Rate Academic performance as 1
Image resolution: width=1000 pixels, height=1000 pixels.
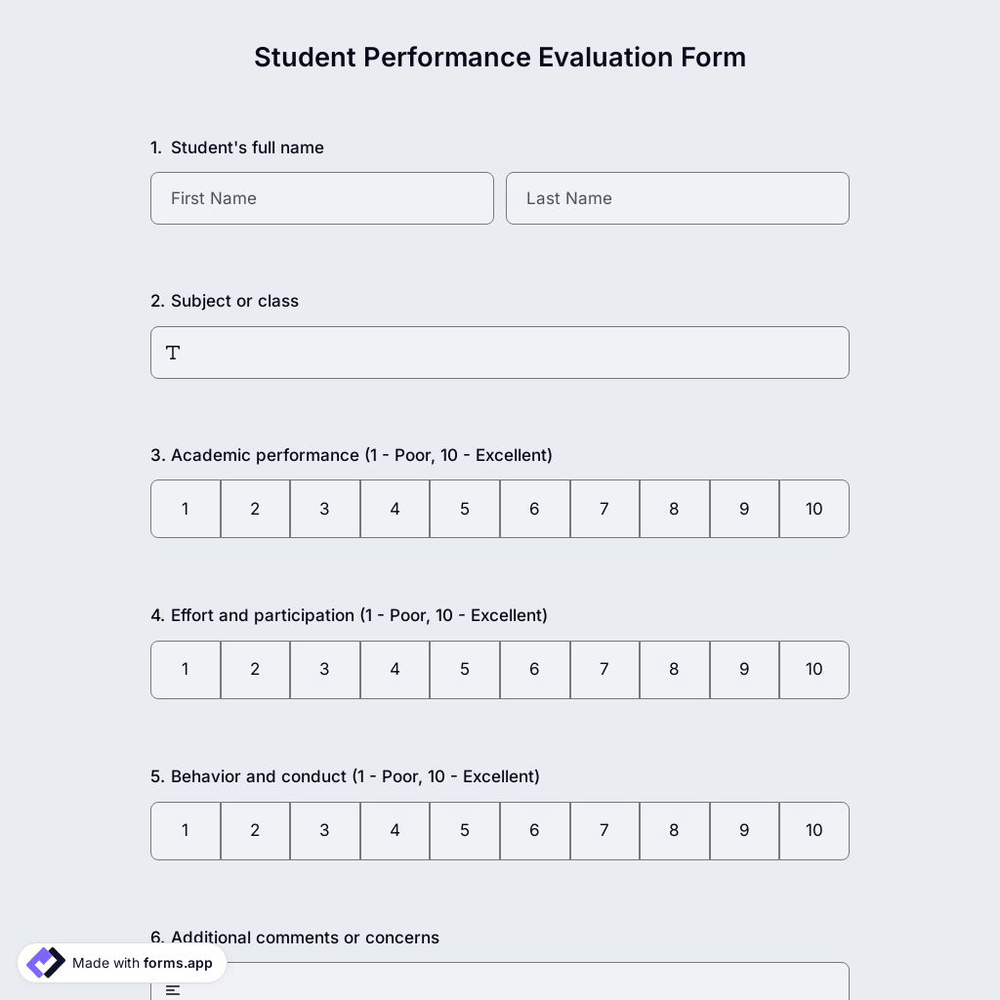point(185,508)
